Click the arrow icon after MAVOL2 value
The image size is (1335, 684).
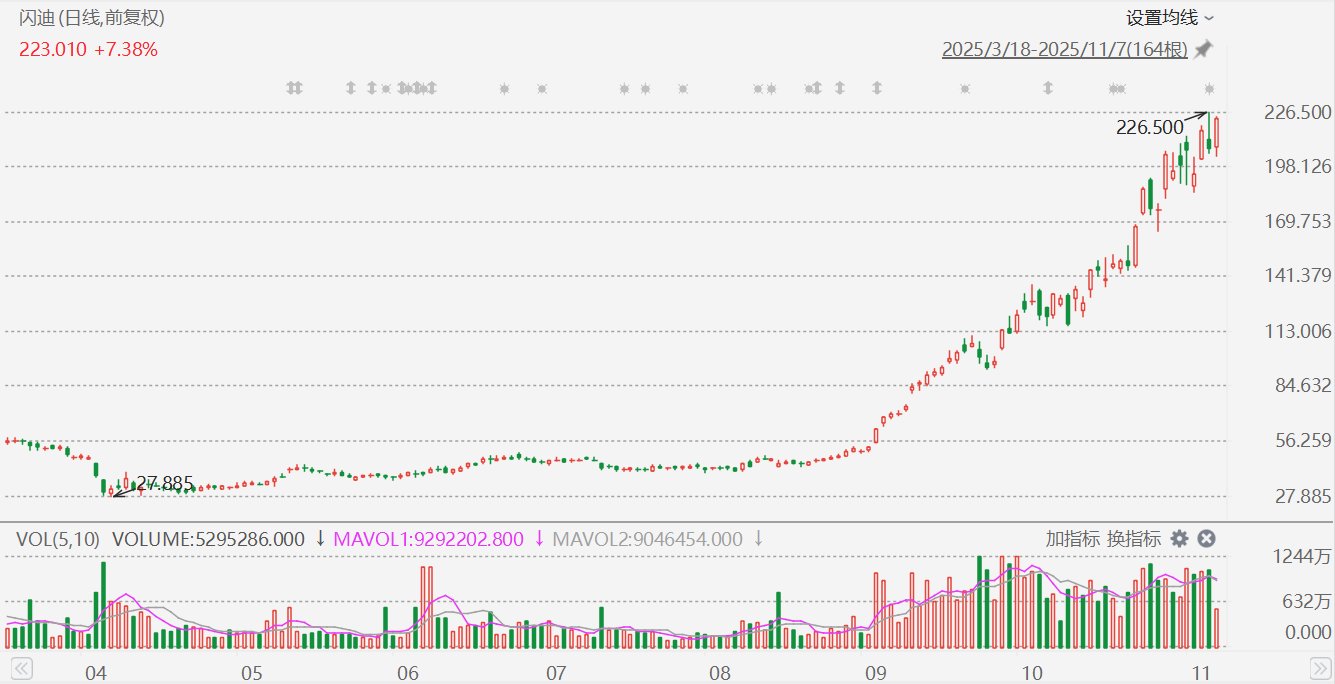(x=758, y=539)
